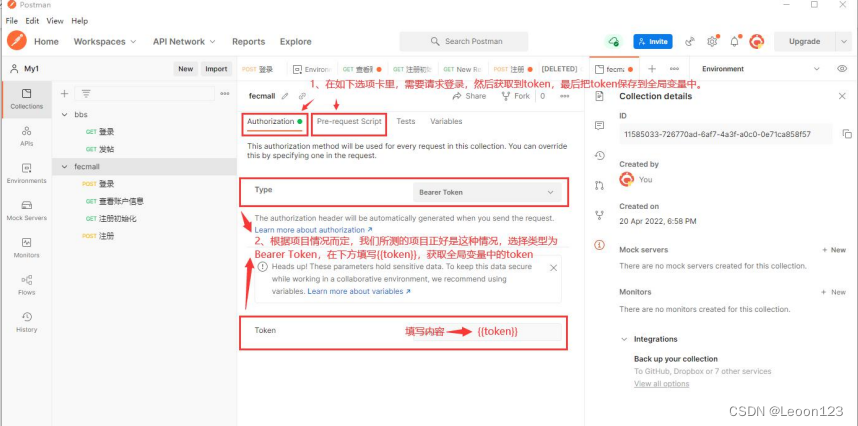Click the Import button
The height and width of the screenshot is (426, 858).
point(216,69)
